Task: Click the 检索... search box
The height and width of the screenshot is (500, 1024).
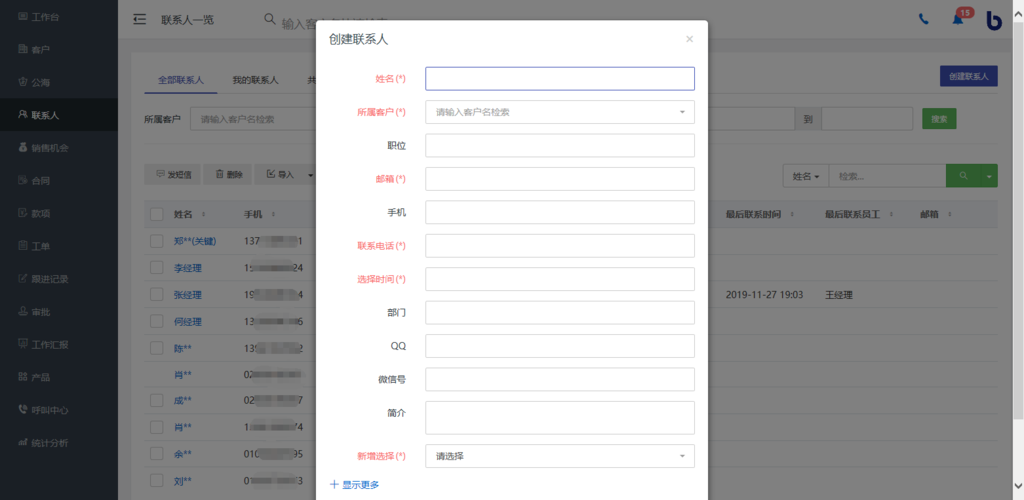Action: (x=887, y=176)
